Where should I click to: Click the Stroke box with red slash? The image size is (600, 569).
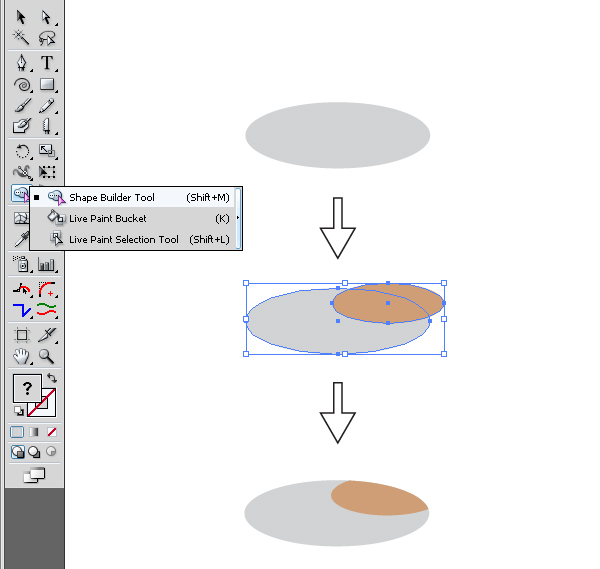click(x=48, y=409)
